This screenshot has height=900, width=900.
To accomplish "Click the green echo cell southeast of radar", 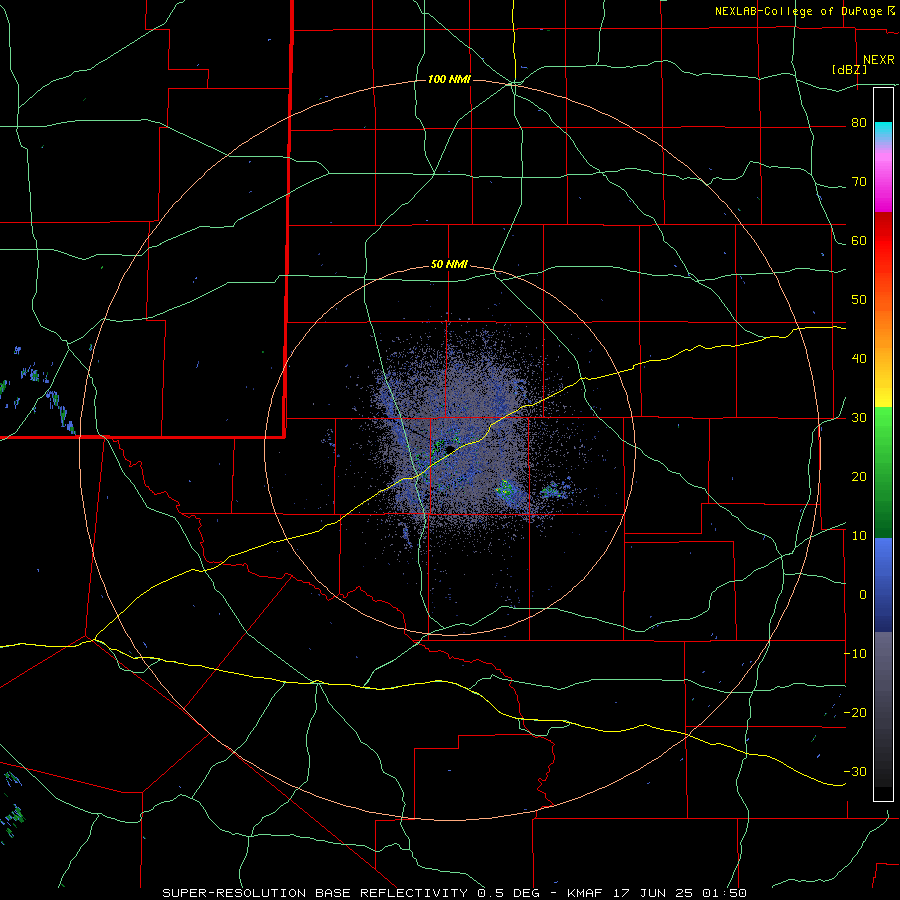I will pos(506,489).
